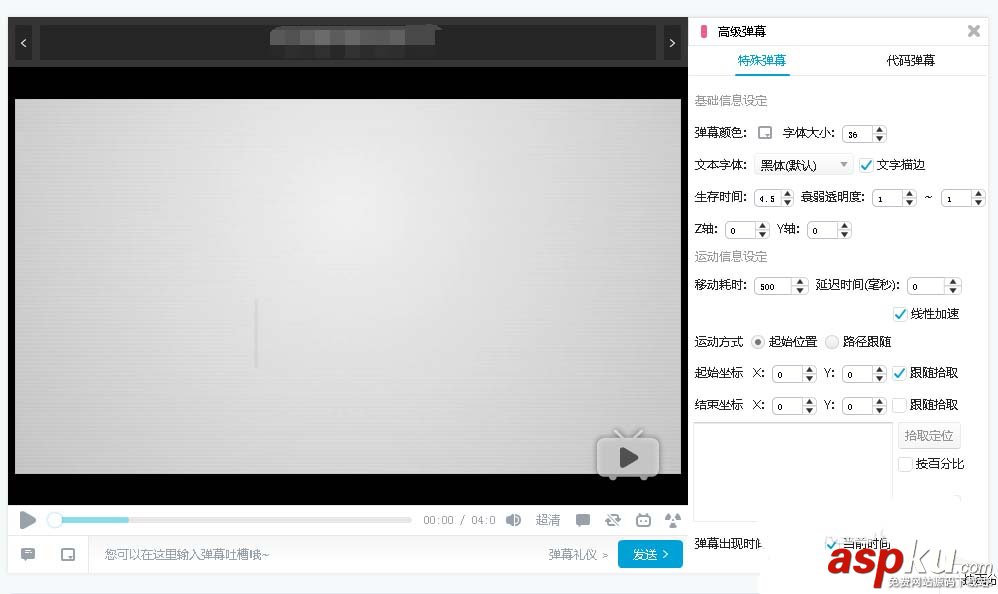Select the widescreen mode icon
998x594 pixels.
tap(66, 554)
